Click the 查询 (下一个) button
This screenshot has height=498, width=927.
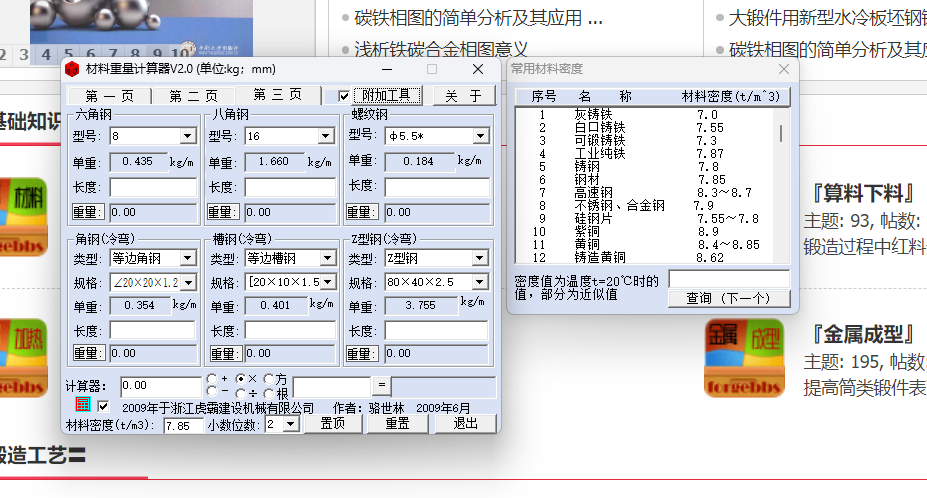click(729, 298)
